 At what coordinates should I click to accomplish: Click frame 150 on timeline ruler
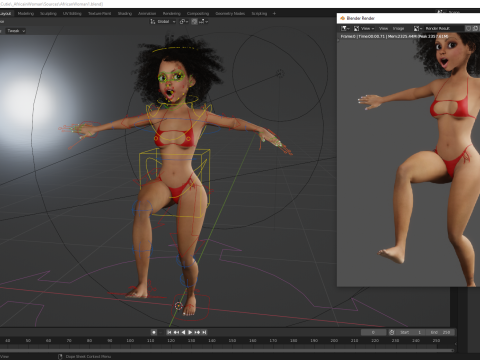[232, 341]
